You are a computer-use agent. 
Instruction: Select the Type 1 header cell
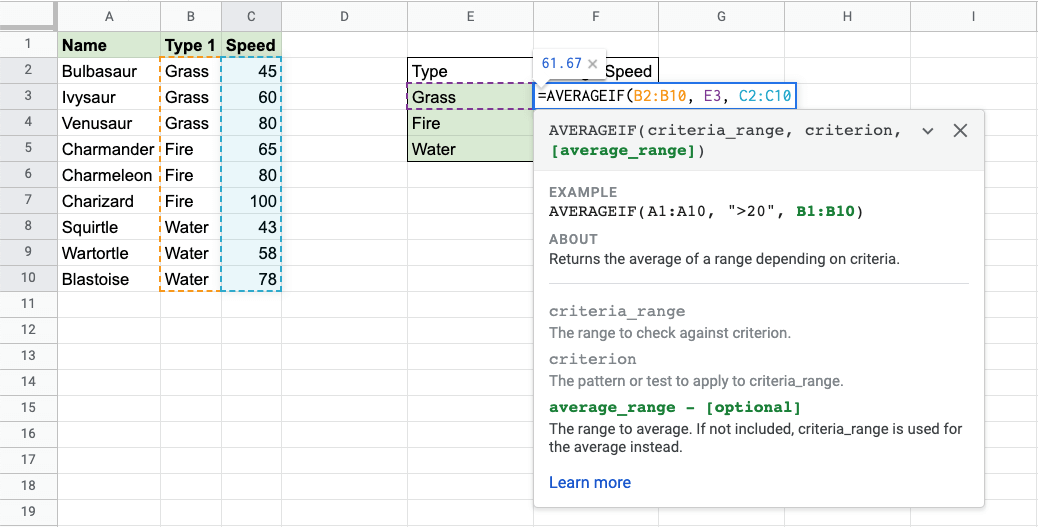click(190, 45)
